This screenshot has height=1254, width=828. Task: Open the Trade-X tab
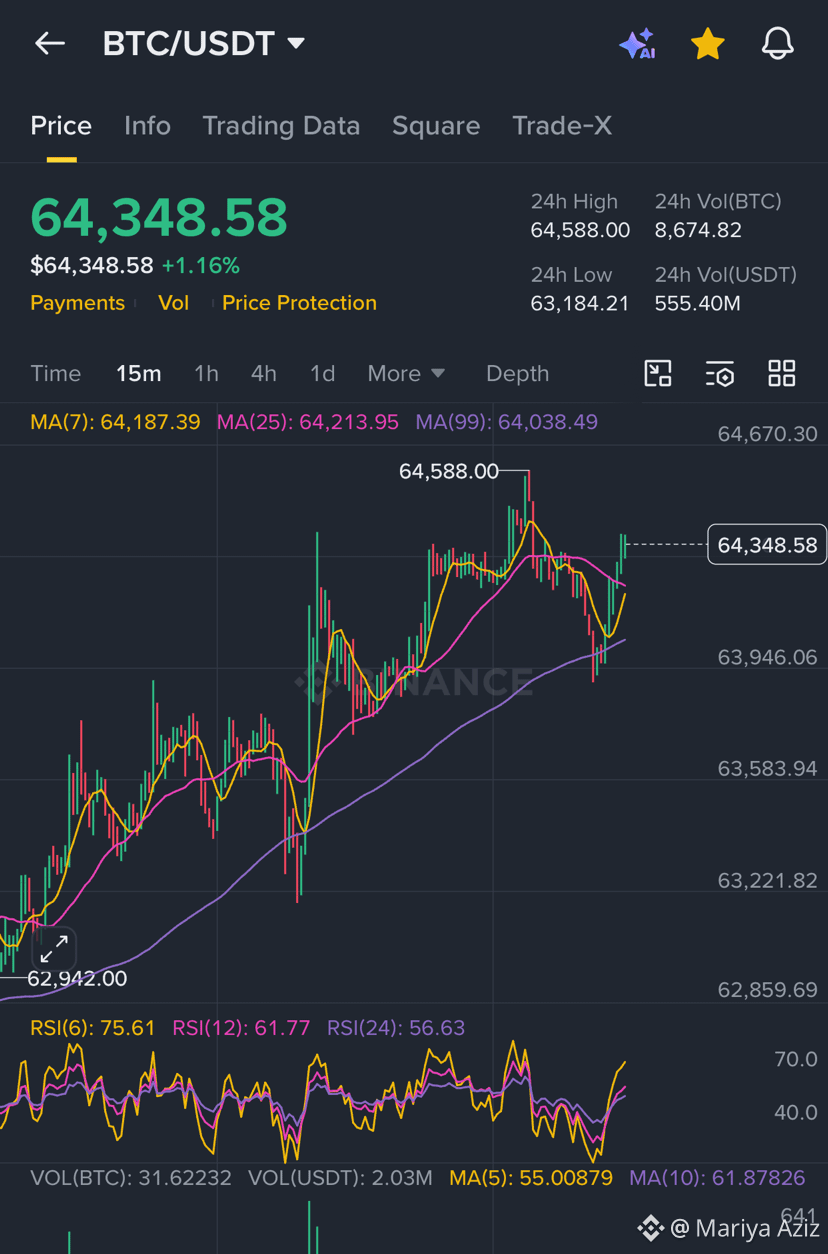(562, 125)
